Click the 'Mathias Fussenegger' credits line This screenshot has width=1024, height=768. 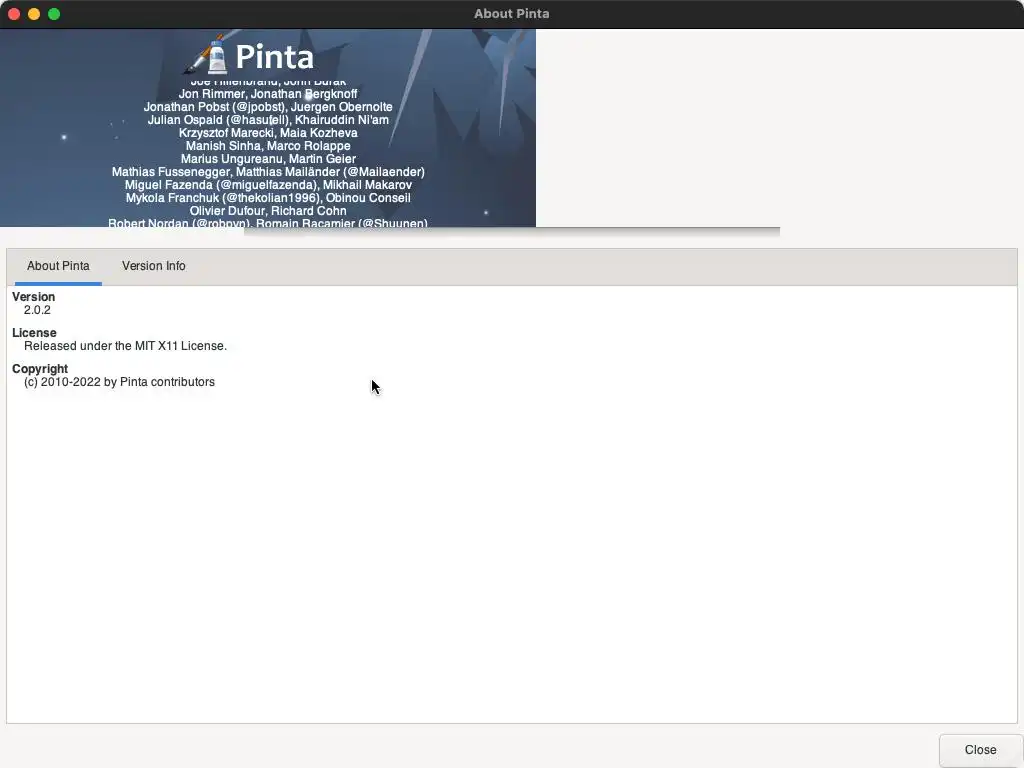(268, 172)
